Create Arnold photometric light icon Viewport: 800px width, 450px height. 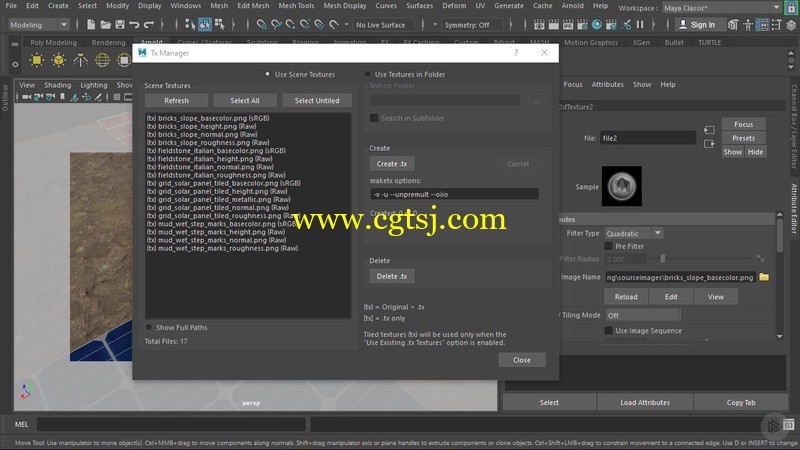point(81,60)
